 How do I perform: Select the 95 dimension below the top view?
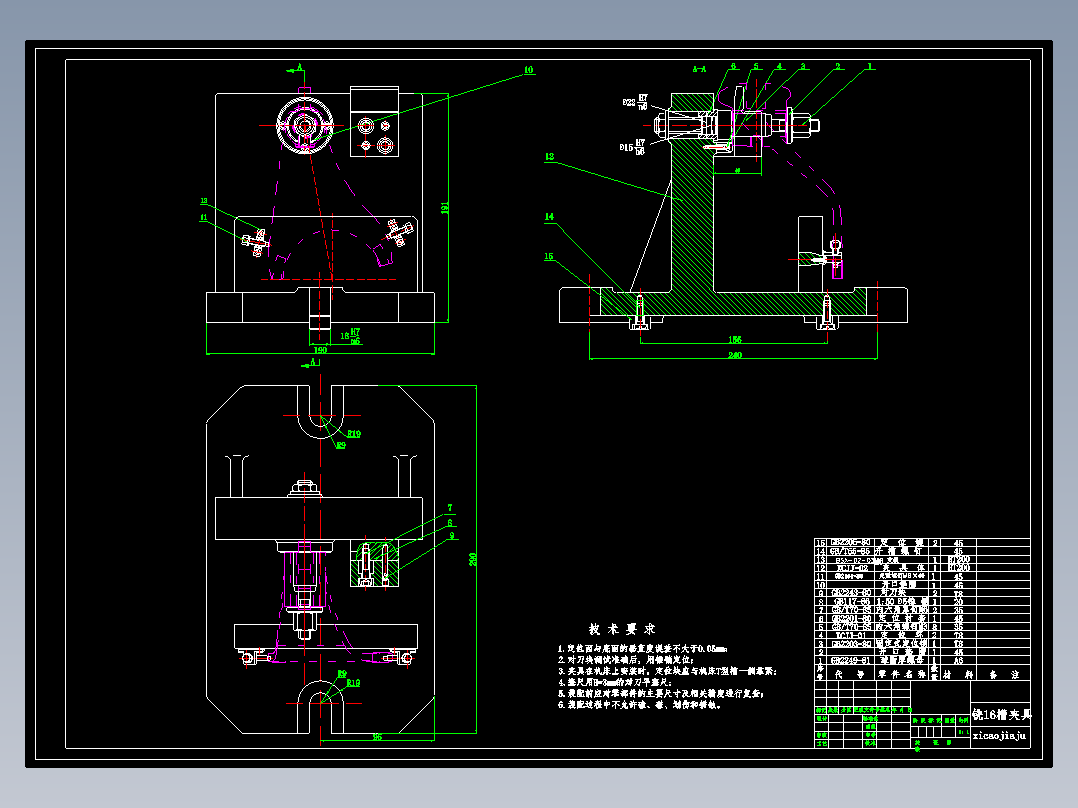377,737
